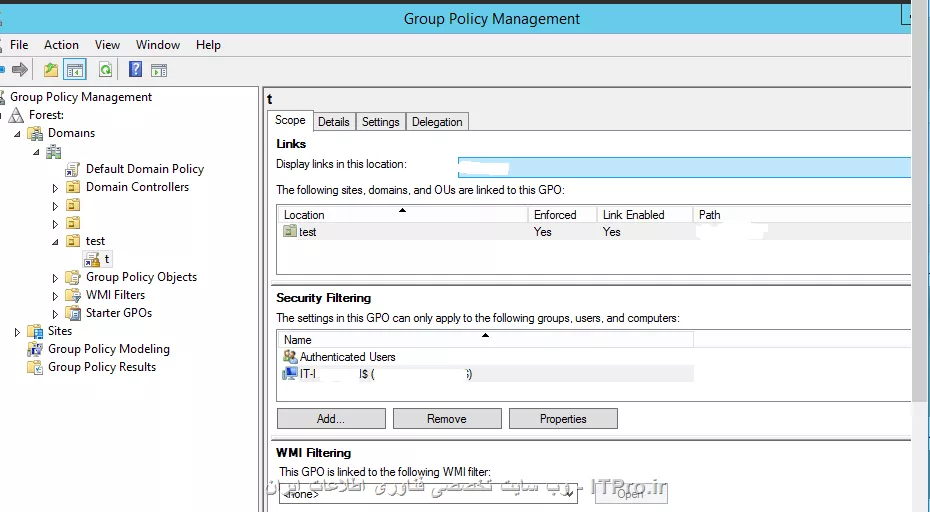Screen dimensions: 930x512
Task: Open the Action menu
Action: pos(61,45)
